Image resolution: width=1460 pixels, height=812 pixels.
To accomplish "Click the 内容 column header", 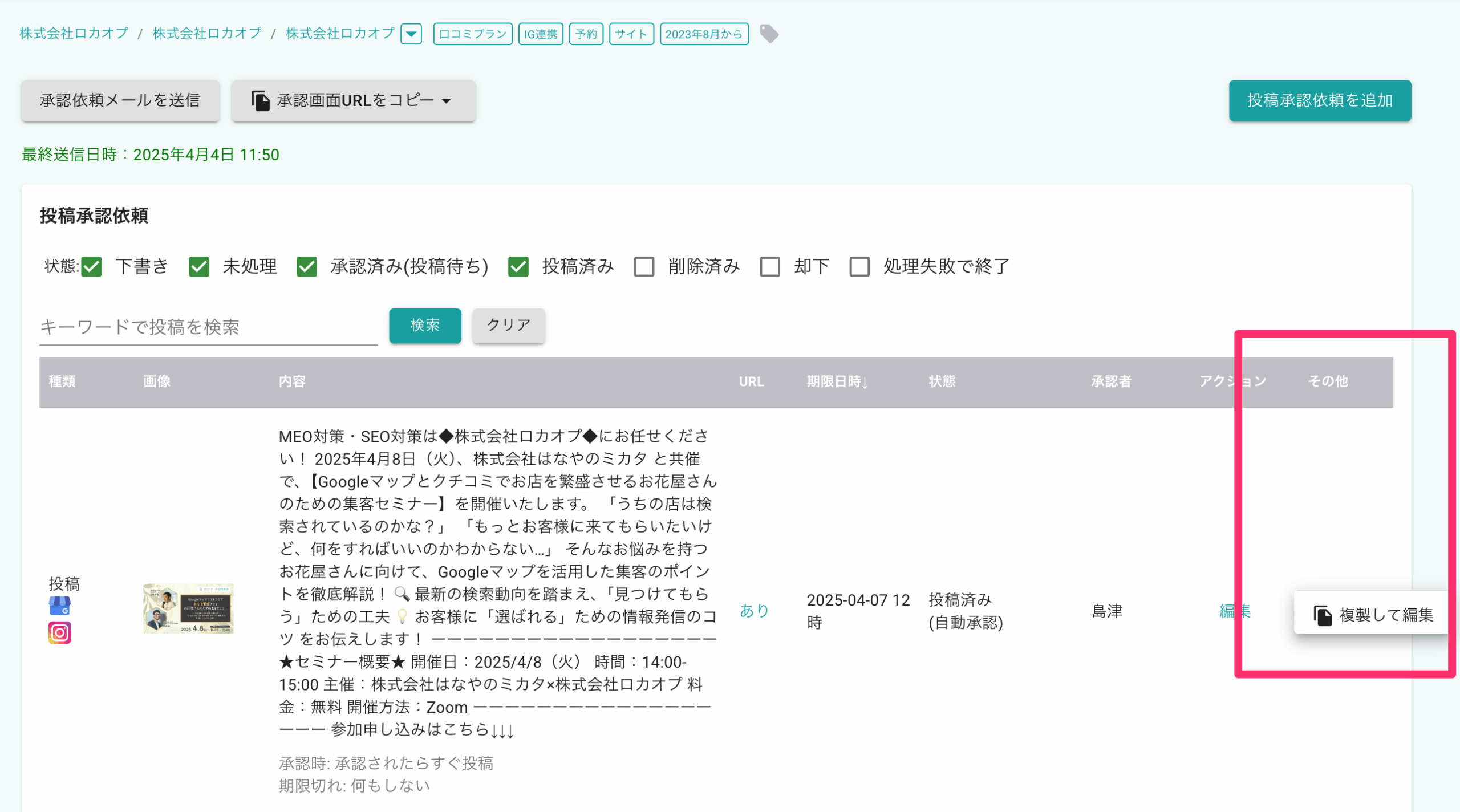I will (292, 381).
